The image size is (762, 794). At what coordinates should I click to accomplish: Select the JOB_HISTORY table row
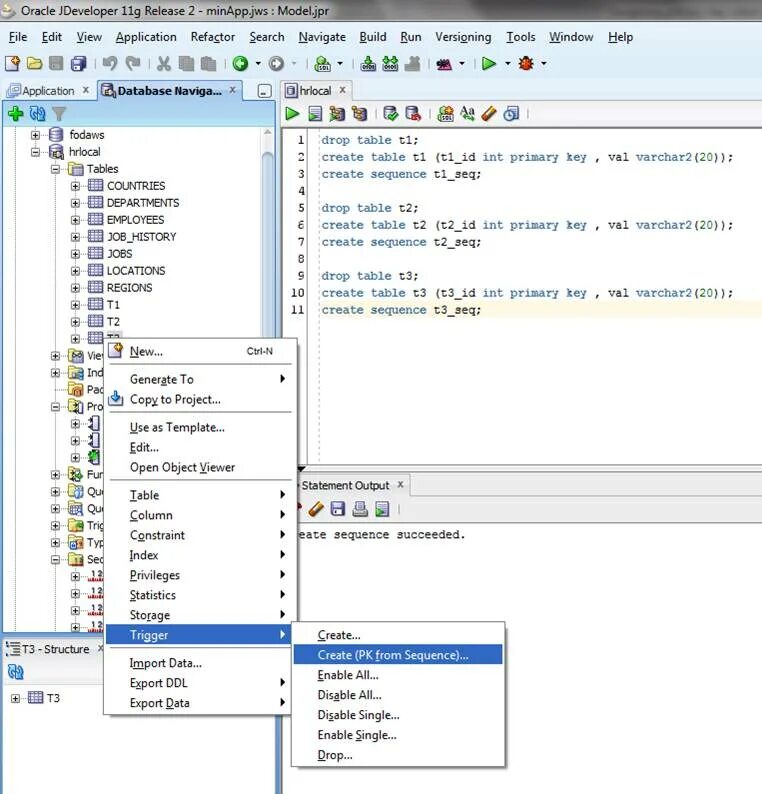[x=132, y=237]
